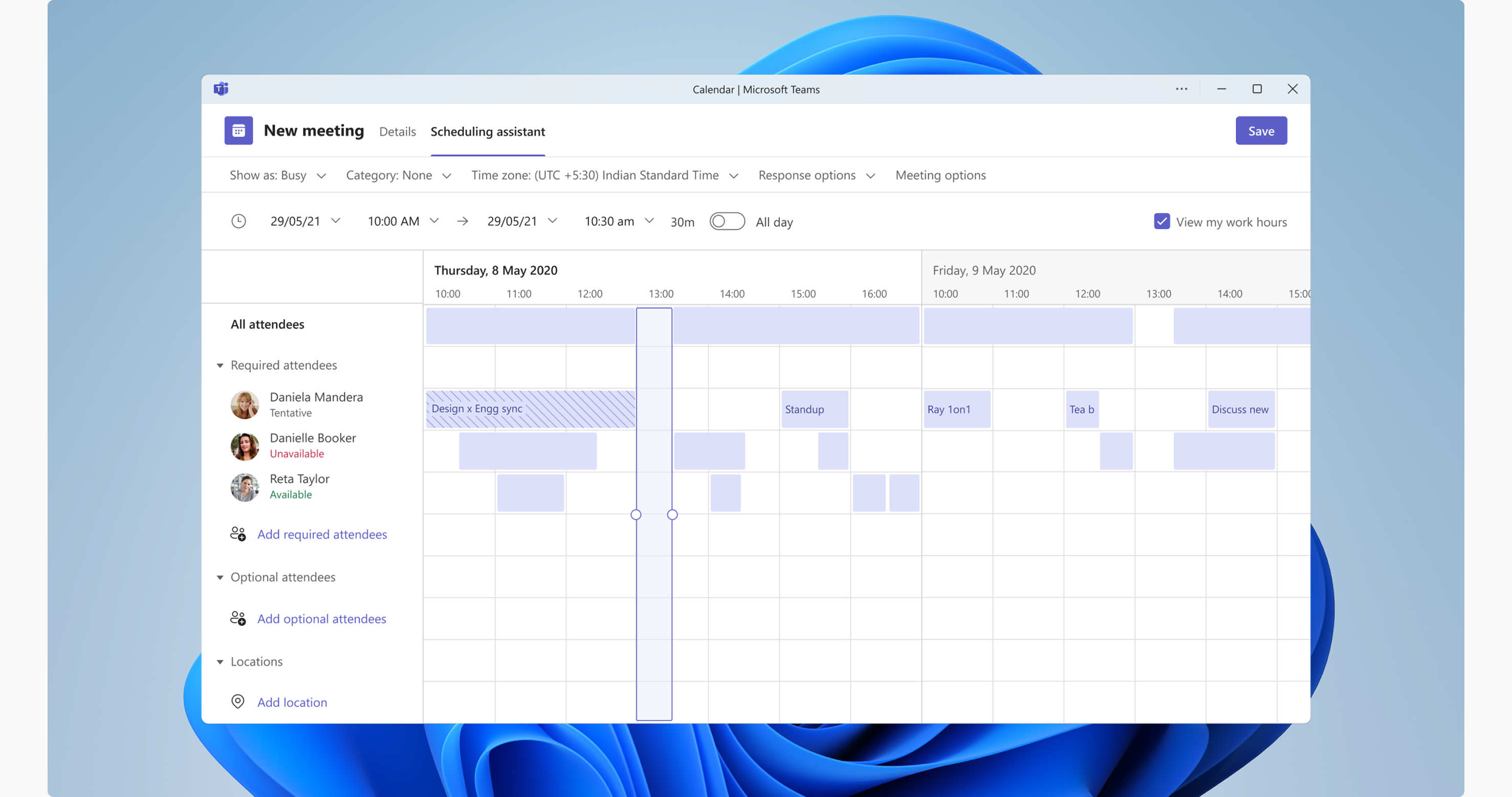Click Daniela Mandera attendee name
The height and width of the screenshot is (797, 1512).
click(316, 397)
